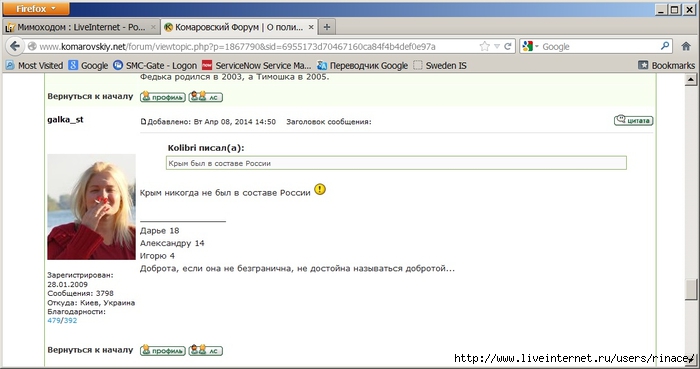
Task: Open the Sweden IS bookmark
Action: (x=440, y=66)
